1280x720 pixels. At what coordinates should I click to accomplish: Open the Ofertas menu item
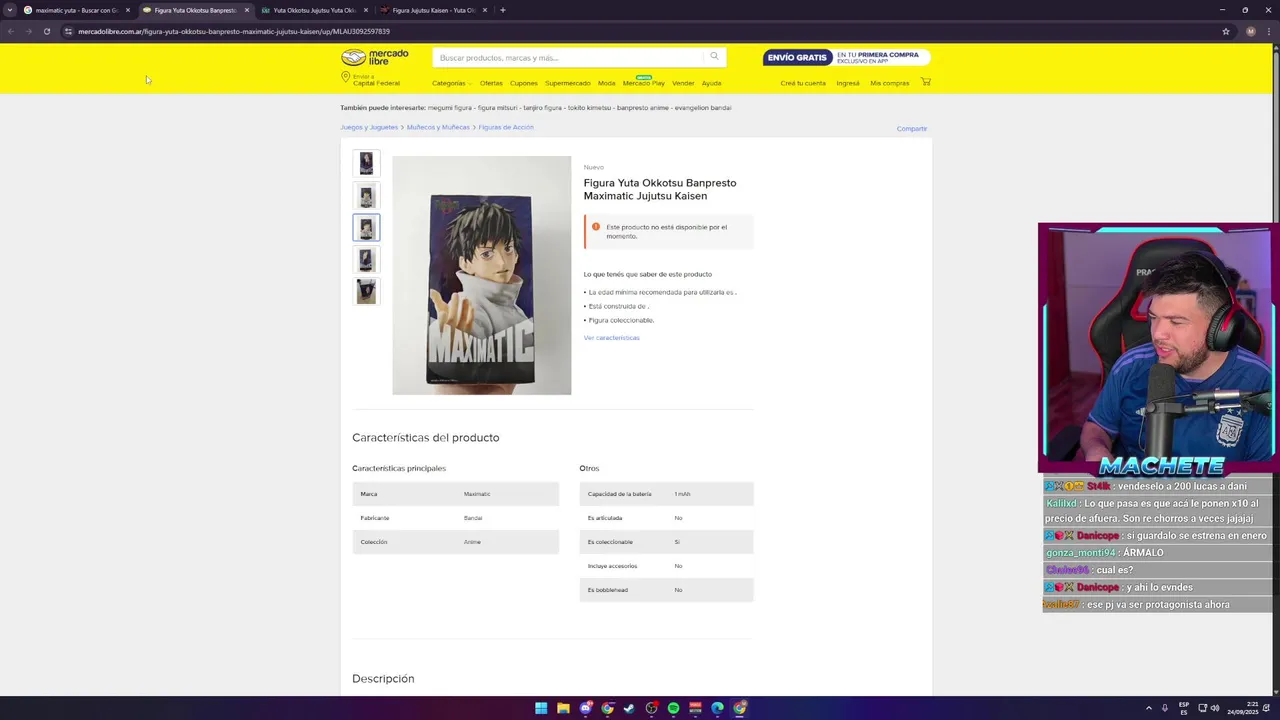click(491, 83)
